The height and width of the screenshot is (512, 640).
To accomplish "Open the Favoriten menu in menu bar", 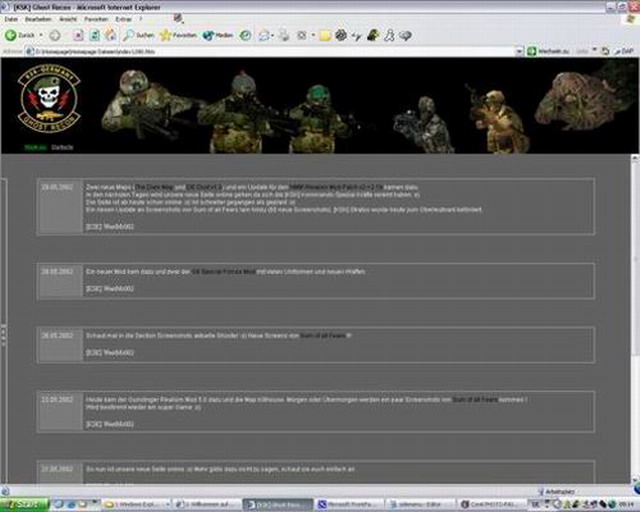I will 97,20.
